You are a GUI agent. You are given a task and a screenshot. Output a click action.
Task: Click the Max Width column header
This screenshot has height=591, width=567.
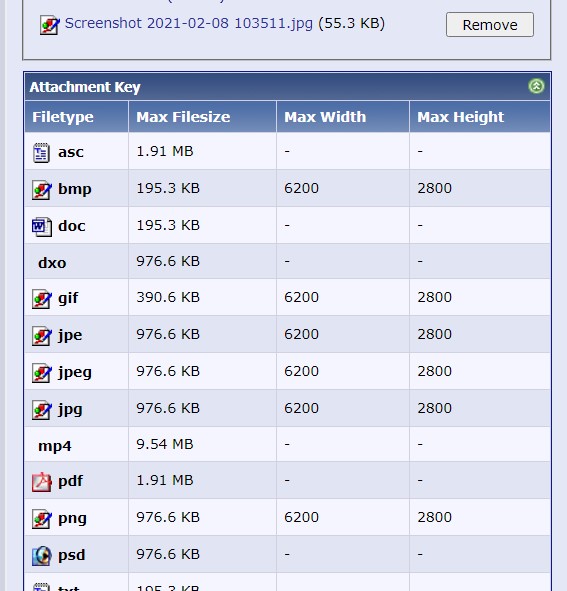click(x=325, y=117)
